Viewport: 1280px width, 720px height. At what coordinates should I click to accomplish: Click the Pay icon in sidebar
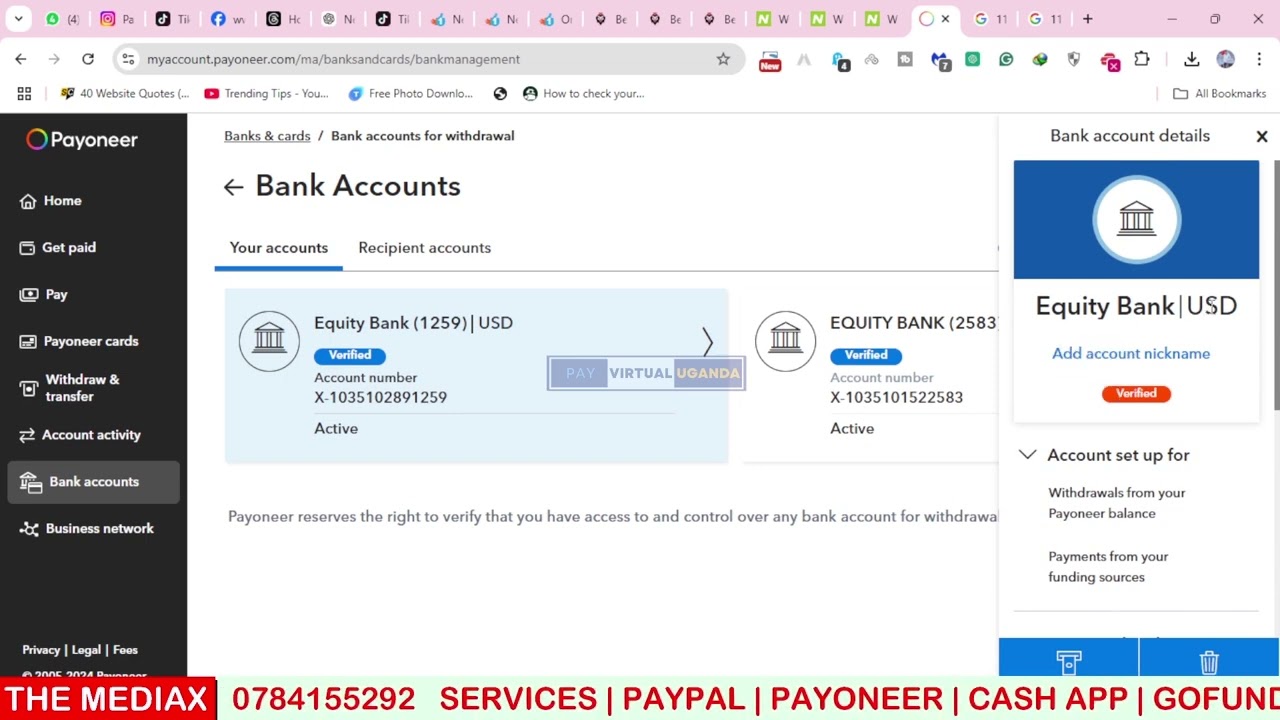coord(28,295)
